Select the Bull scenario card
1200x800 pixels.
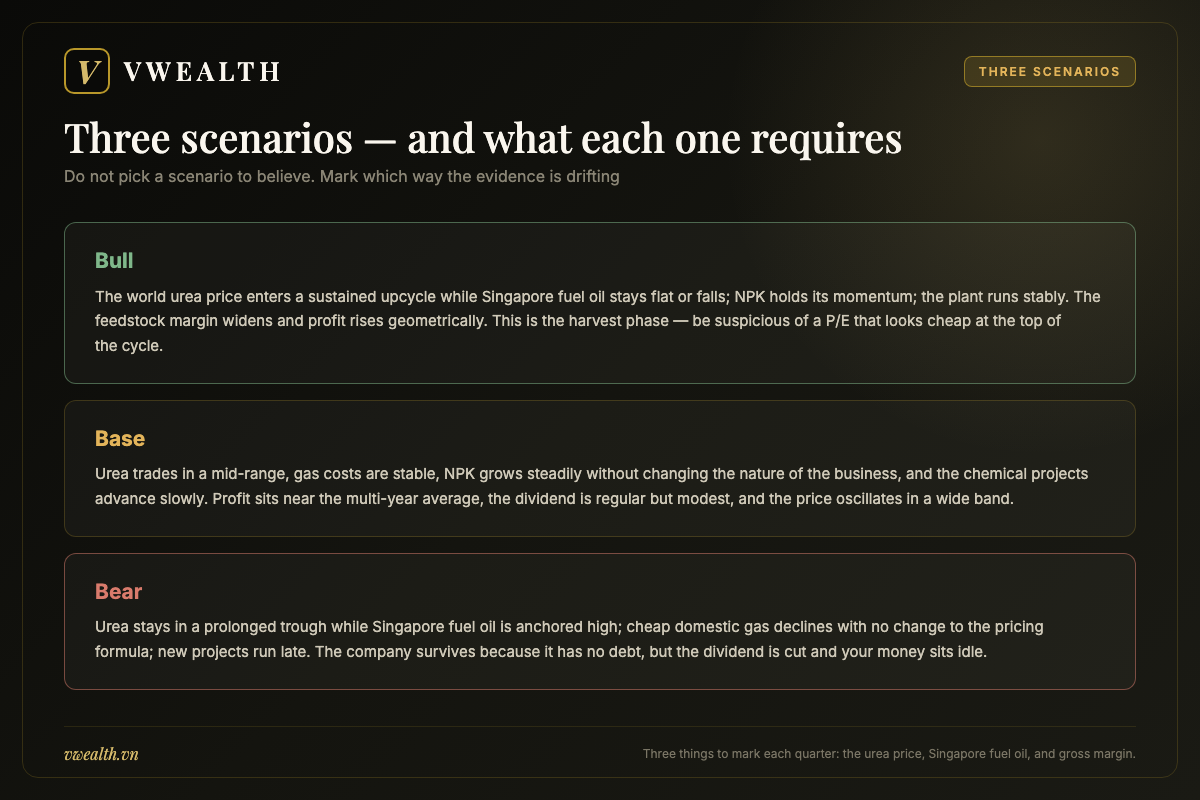pos(600,303)
